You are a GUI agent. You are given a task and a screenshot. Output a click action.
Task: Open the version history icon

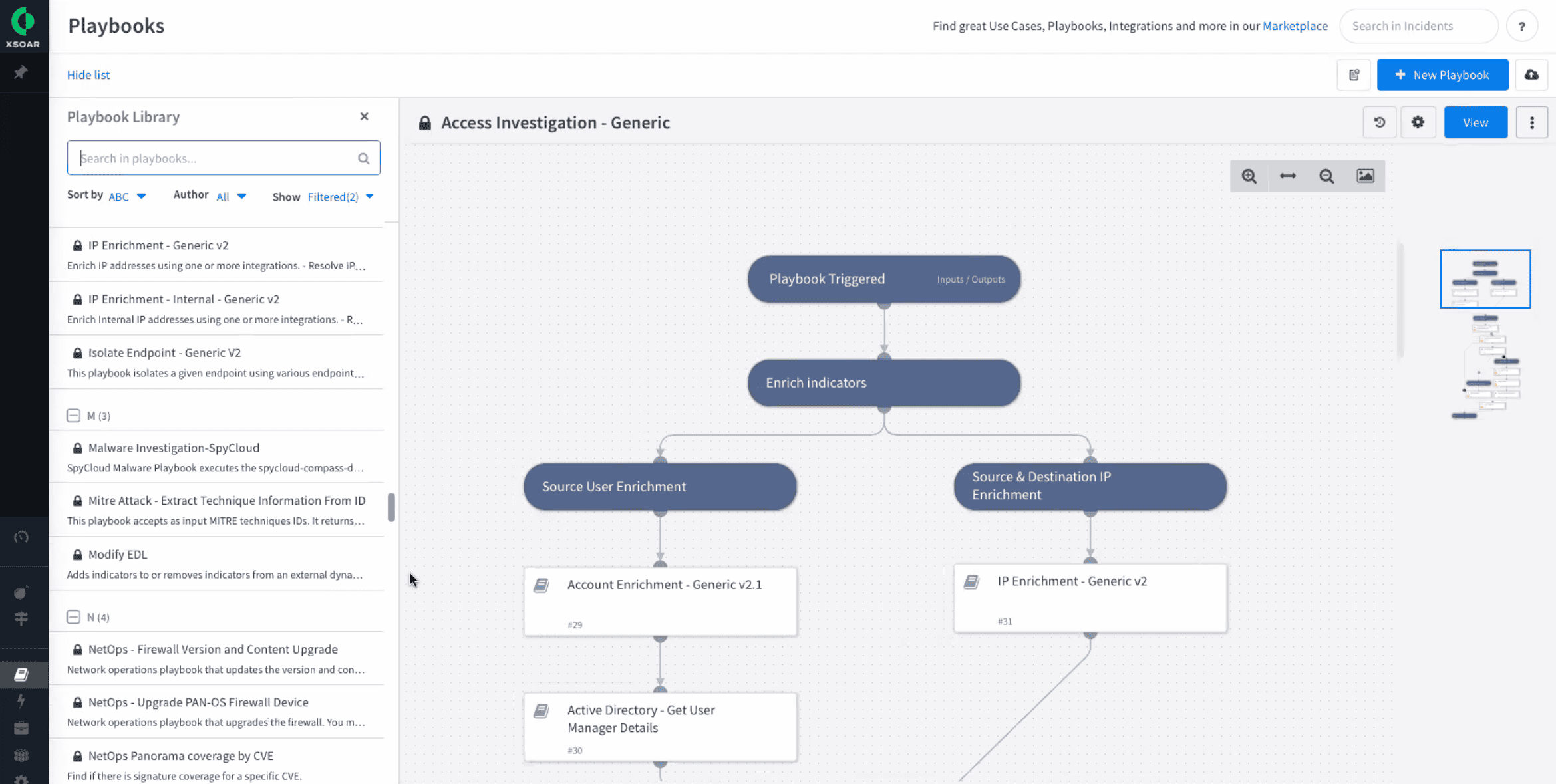pos(1380,122)
